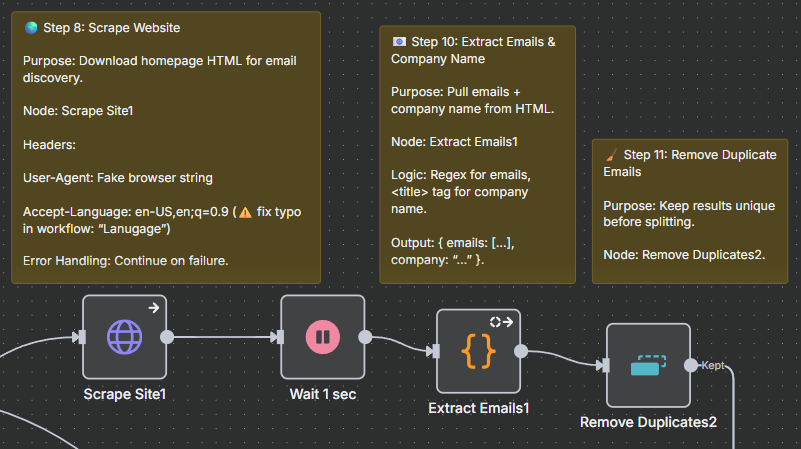
Task: Click the output connector of Extract Emails1
Action: coord(521,351)
